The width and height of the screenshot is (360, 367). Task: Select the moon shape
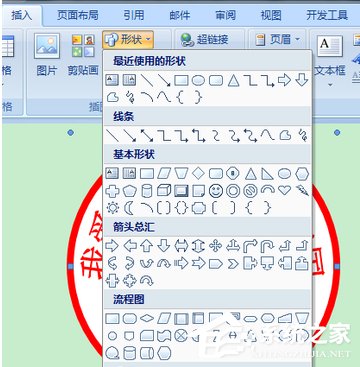[x=130, y=208]
